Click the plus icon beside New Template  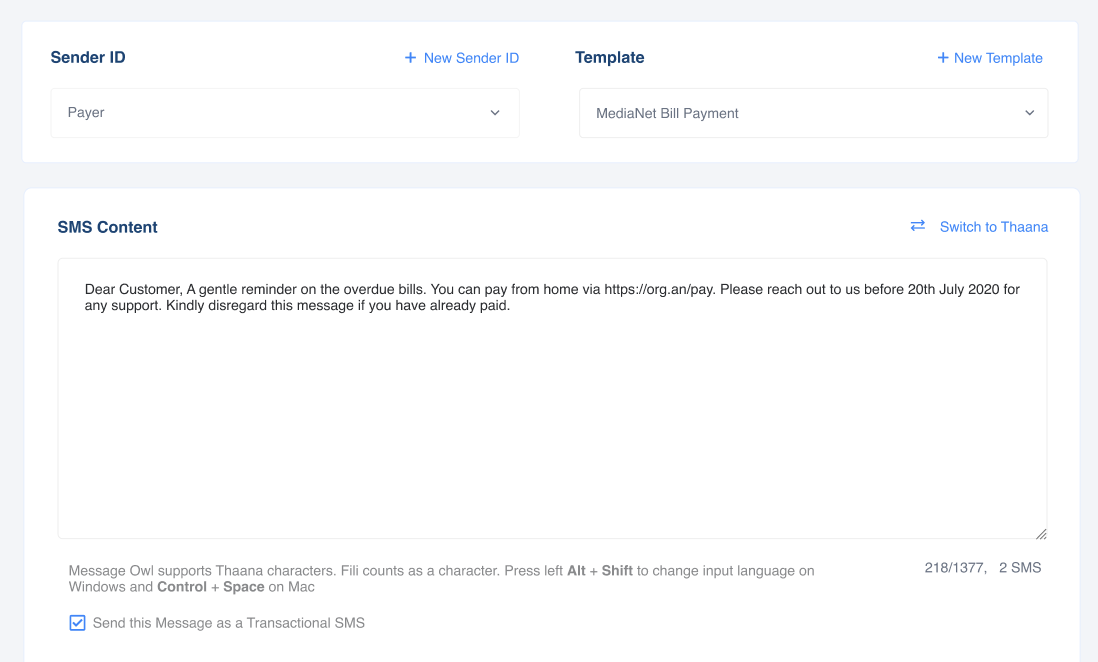pos(942,58)
